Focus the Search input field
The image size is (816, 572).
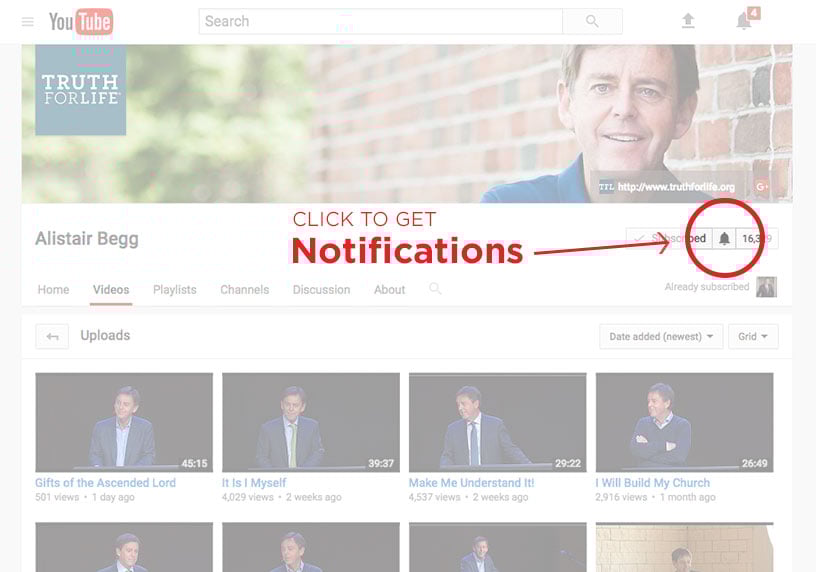click(380, 21)
